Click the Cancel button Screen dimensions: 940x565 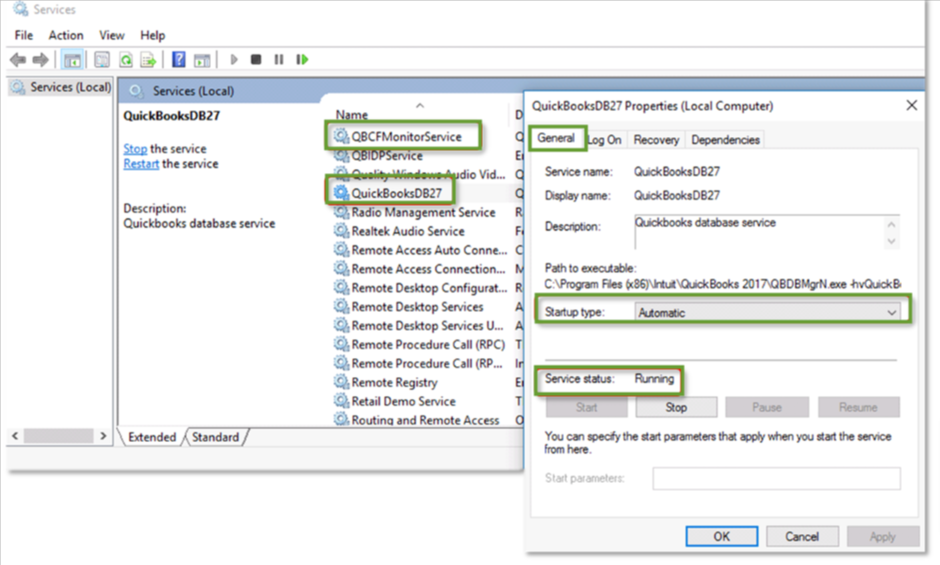tap(802, 536)
